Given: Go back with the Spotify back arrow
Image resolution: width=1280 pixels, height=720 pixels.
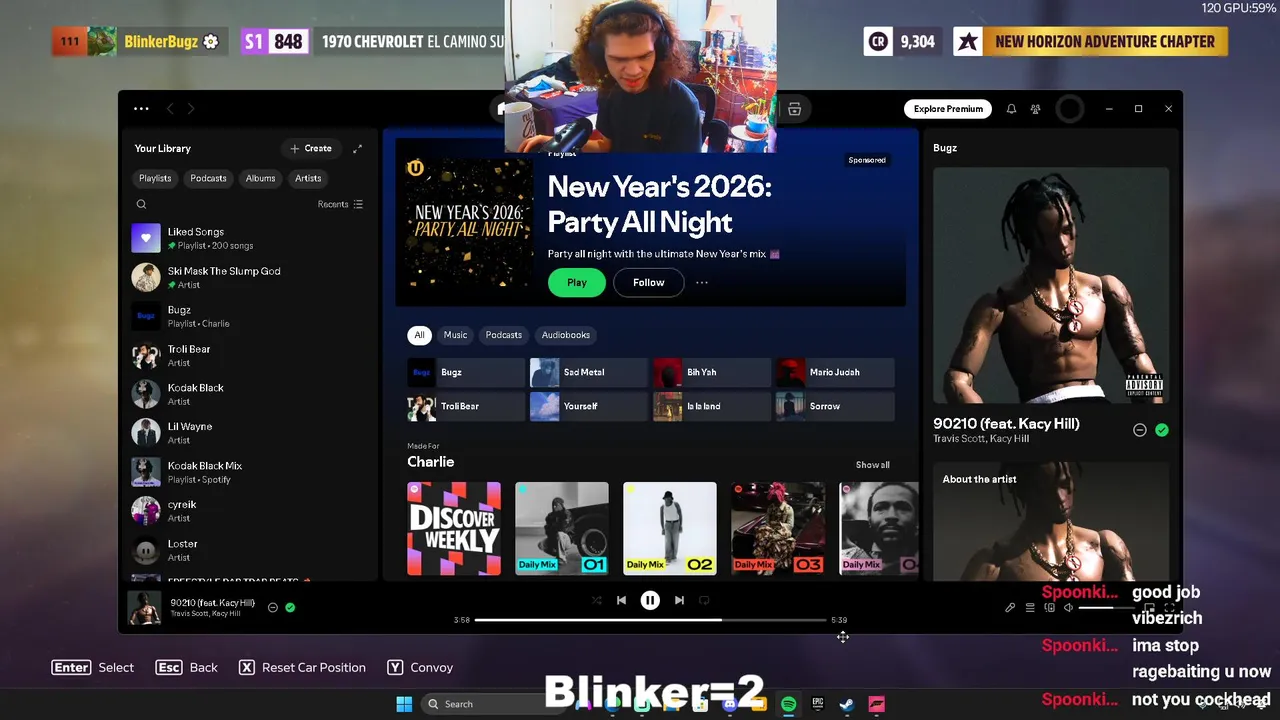Looking at the screenshot, I should point(170,109).
